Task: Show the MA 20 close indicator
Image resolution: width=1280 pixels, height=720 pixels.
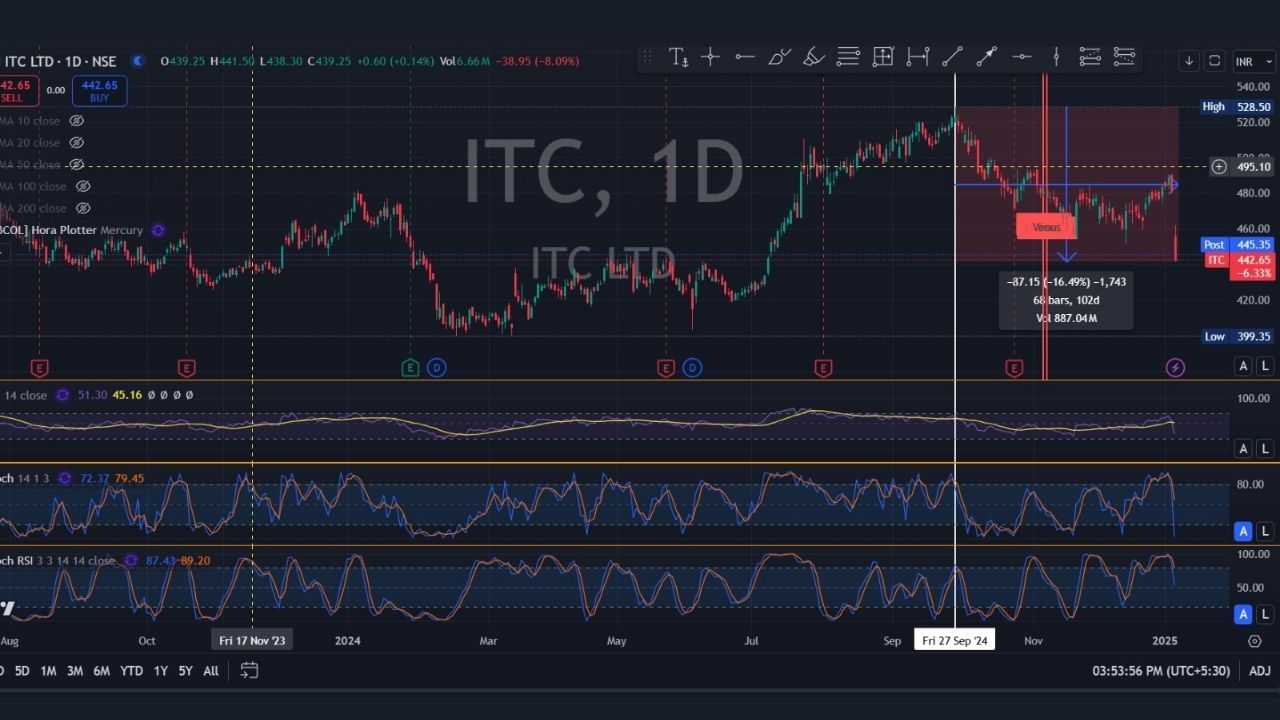Action: (x=76, y=143)
